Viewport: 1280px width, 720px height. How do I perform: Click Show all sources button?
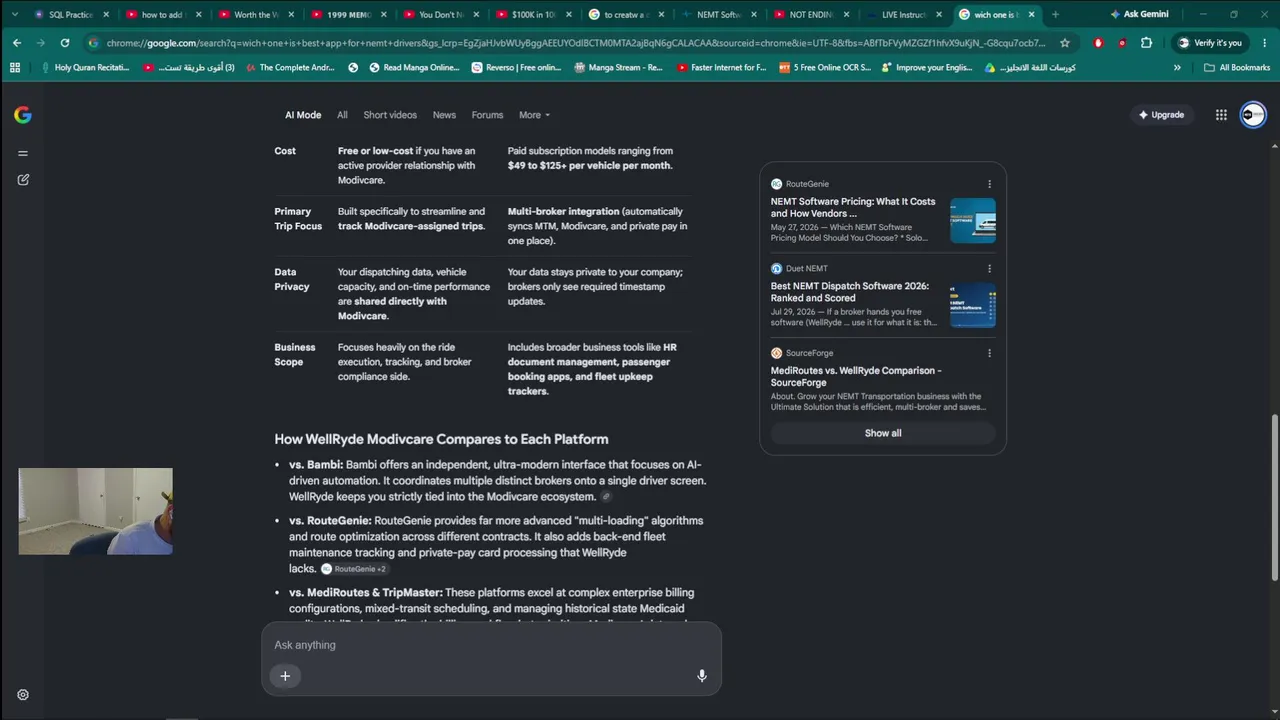coord(883,433)
